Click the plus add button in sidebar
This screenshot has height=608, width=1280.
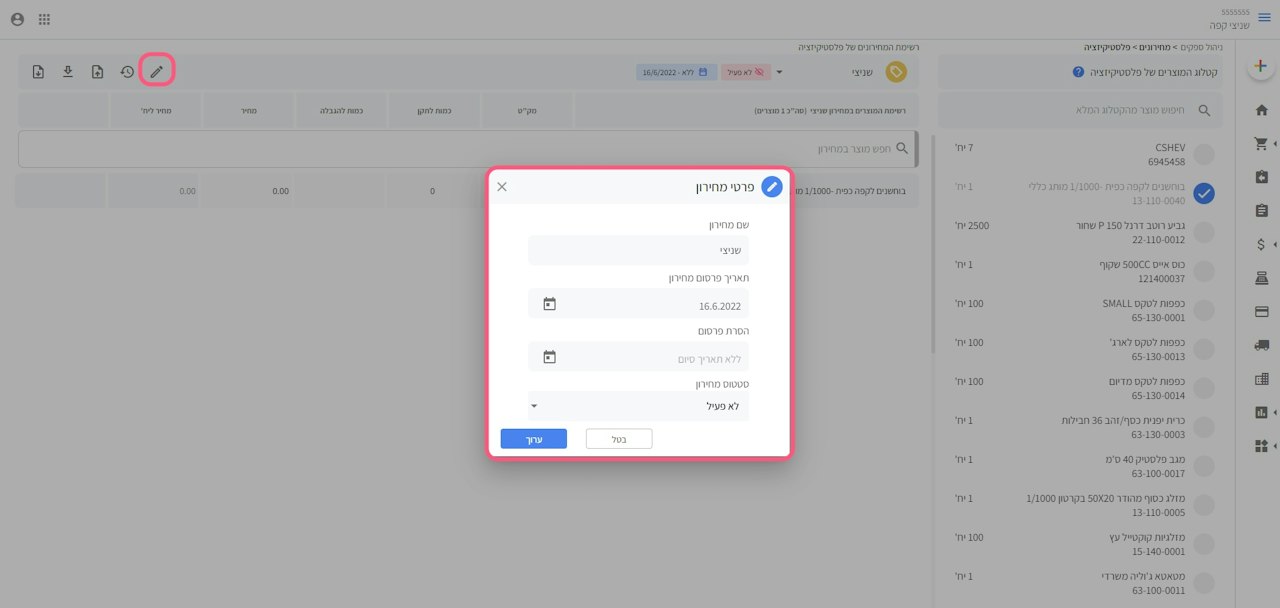(1260, 66)
